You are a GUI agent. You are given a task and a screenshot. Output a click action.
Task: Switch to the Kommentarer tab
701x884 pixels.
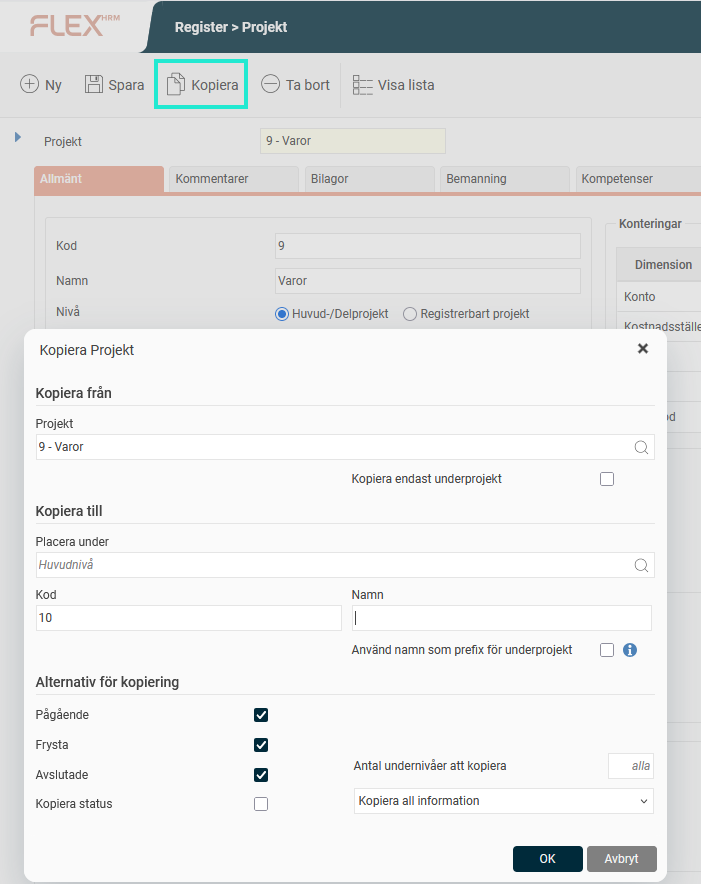pyautogui.click(x=233, y=179)
